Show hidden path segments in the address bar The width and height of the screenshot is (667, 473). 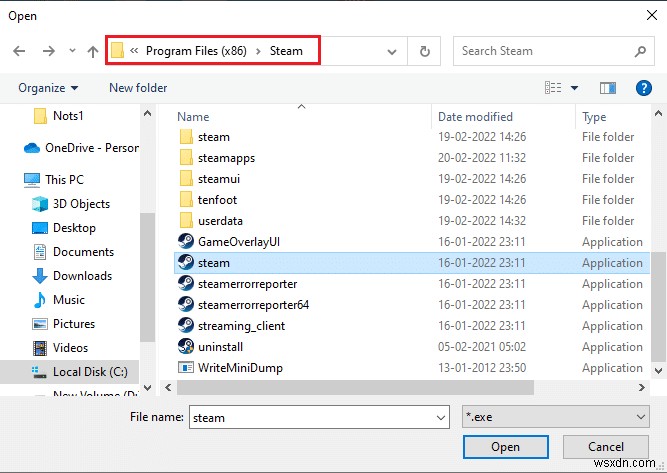pyautogui.click(x=134, y=51)
